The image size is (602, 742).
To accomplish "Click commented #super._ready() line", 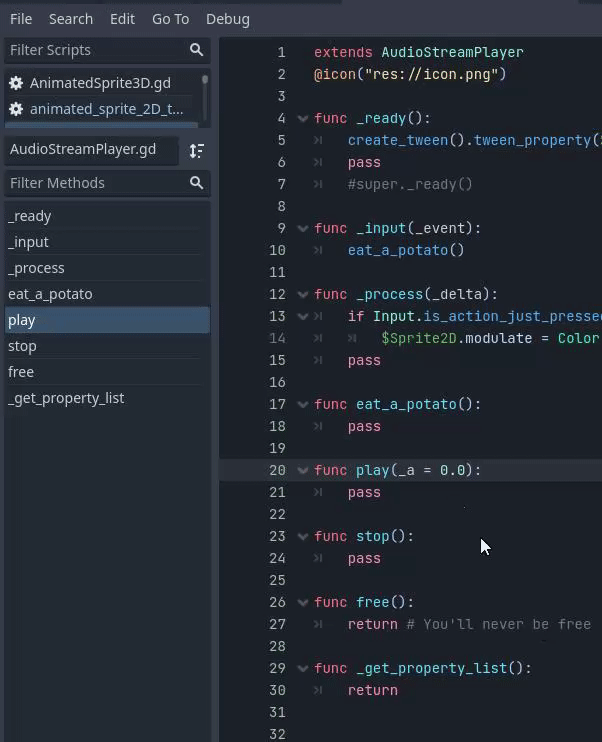I will (410, 185).
